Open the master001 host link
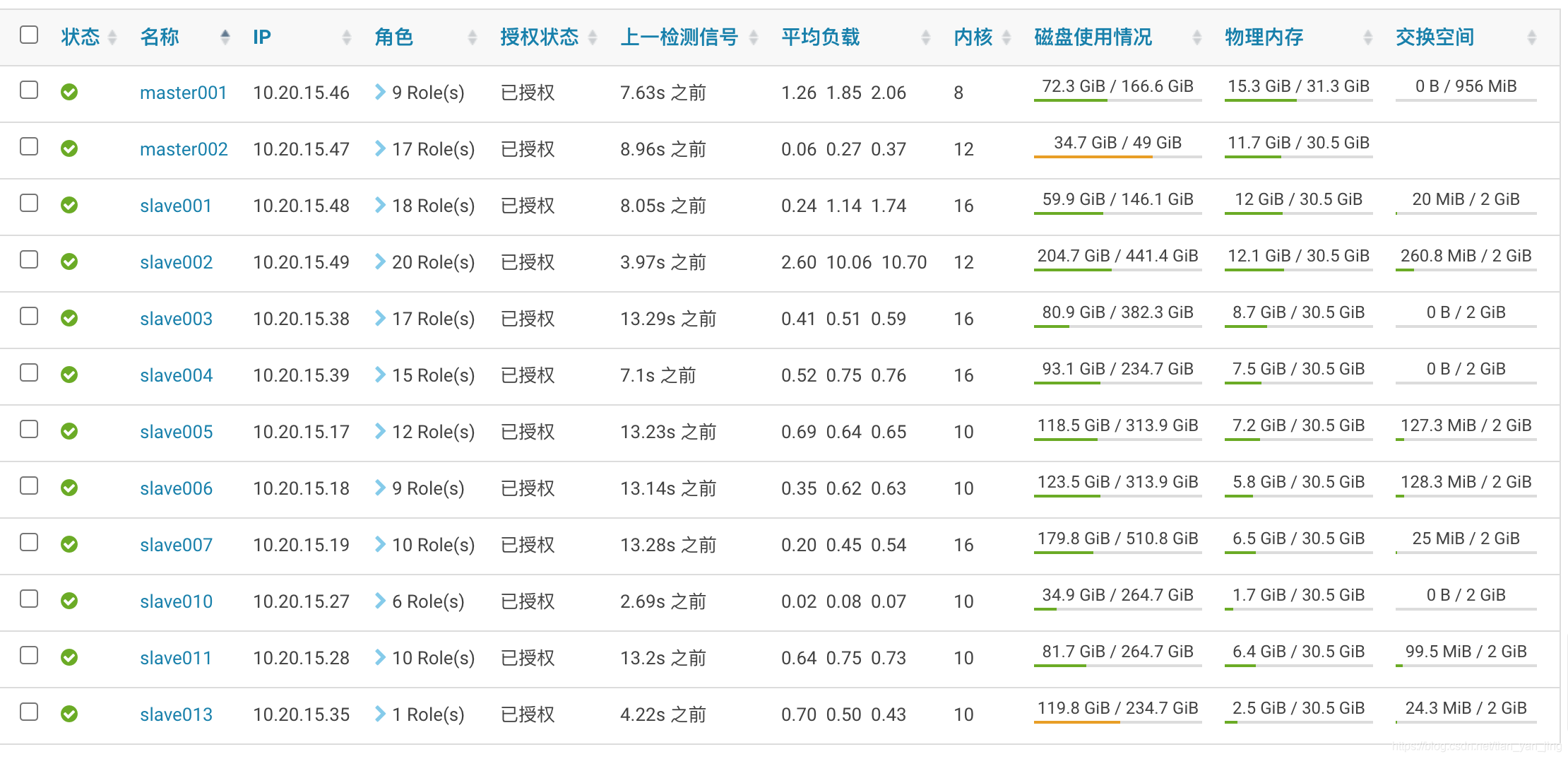Image resolution: width=1568 pixels, height=759 pixels. click(184, 93)
